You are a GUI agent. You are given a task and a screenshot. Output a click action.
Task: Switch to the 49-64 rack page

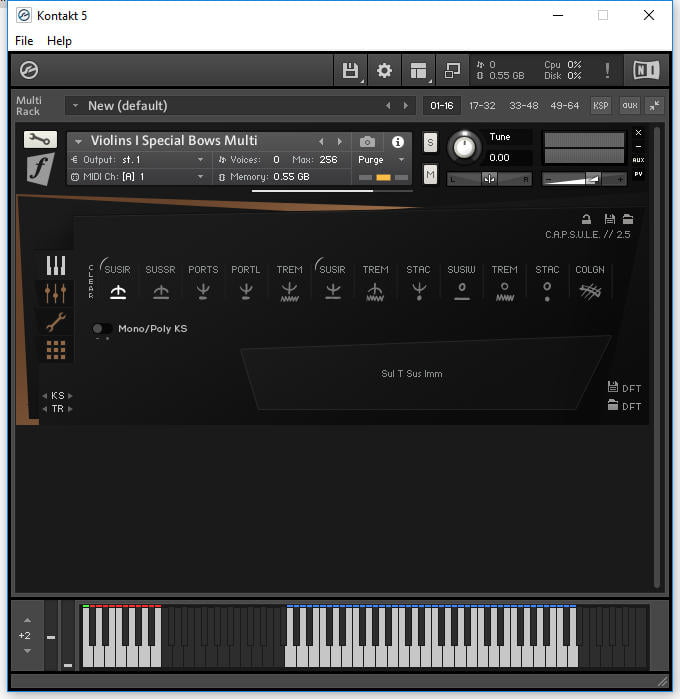565,106
